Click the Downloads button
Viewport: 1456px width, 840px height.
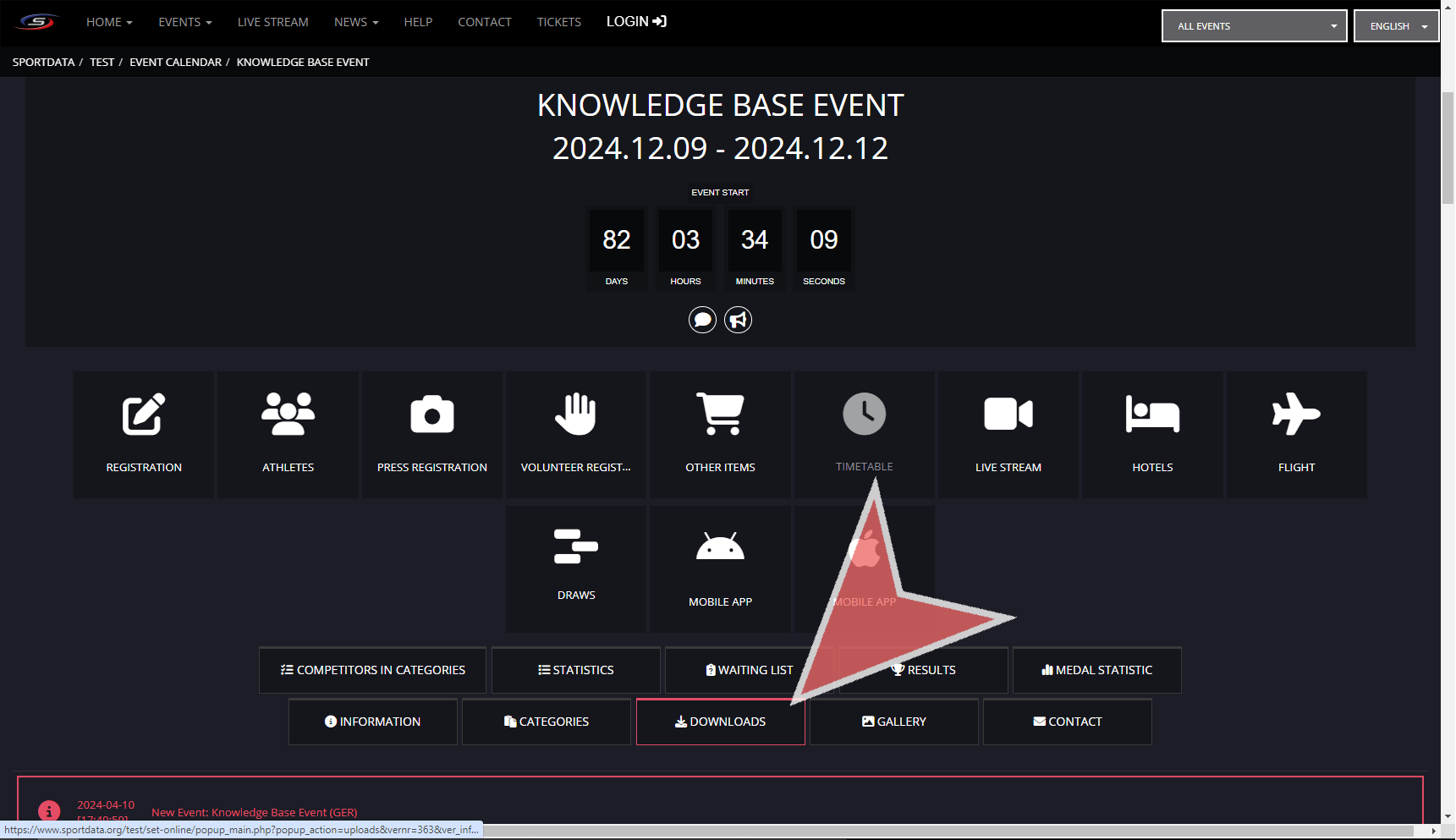(x=720, y=722)
